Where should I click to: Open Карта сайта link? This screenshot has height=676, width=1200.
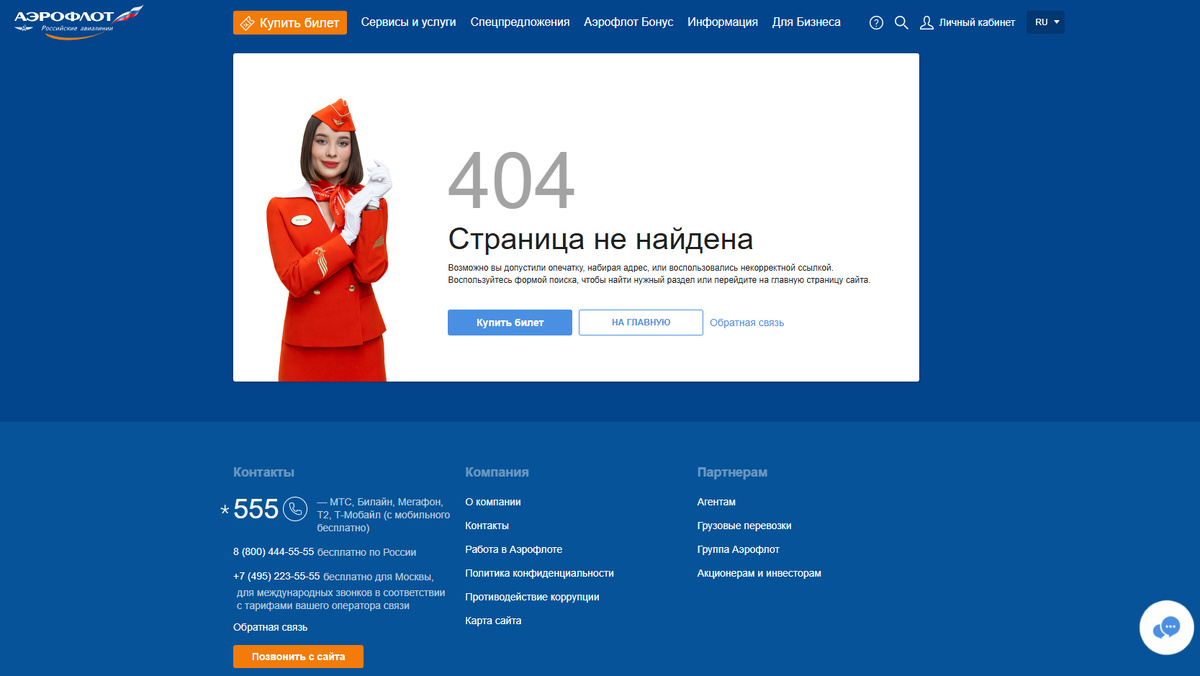(493, 621)
